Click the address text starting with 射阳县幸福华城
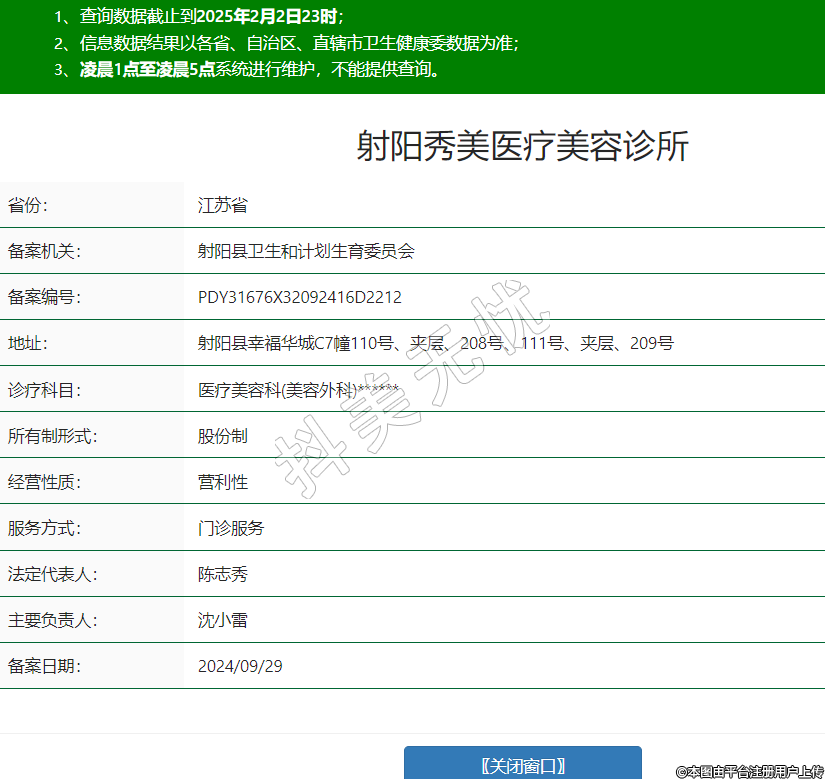This screenshot has height=779, width=825. pos(435,344)
